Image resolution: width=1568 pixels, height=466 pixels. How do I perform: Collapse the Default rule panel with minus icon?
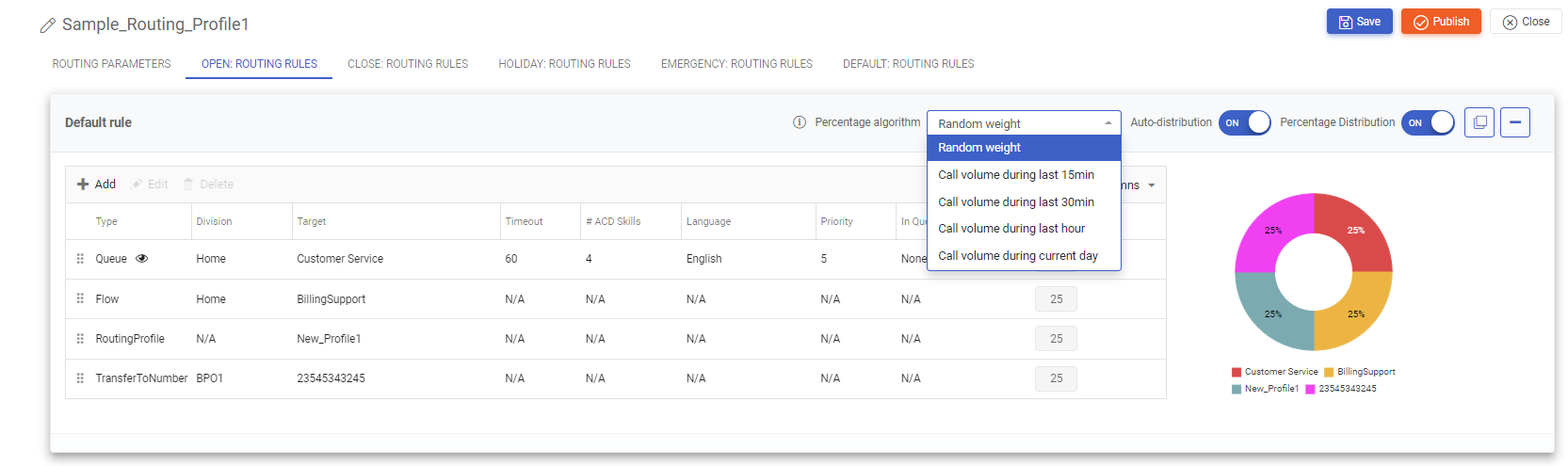[1514, 122]
